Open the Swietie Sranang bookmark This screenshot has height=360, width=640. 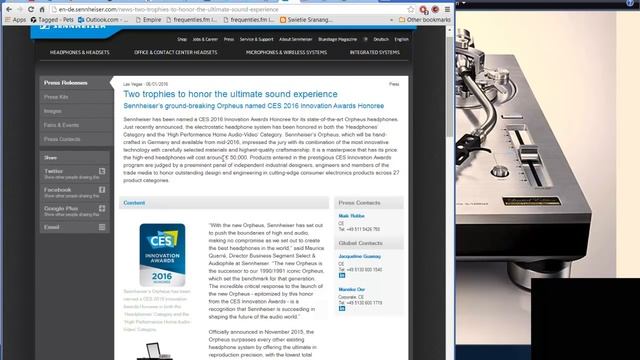pyautogui.click(x=306, y=20)
